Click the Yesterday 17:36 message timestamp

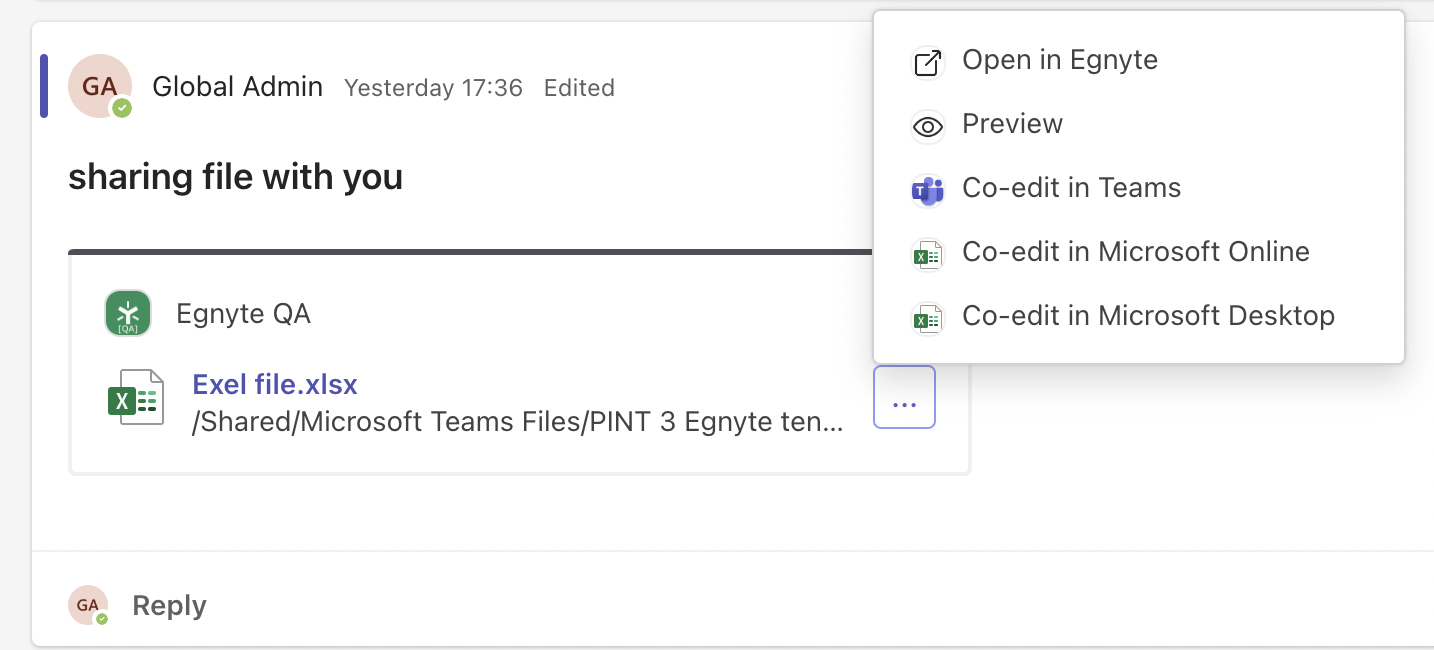coord(433,88)
